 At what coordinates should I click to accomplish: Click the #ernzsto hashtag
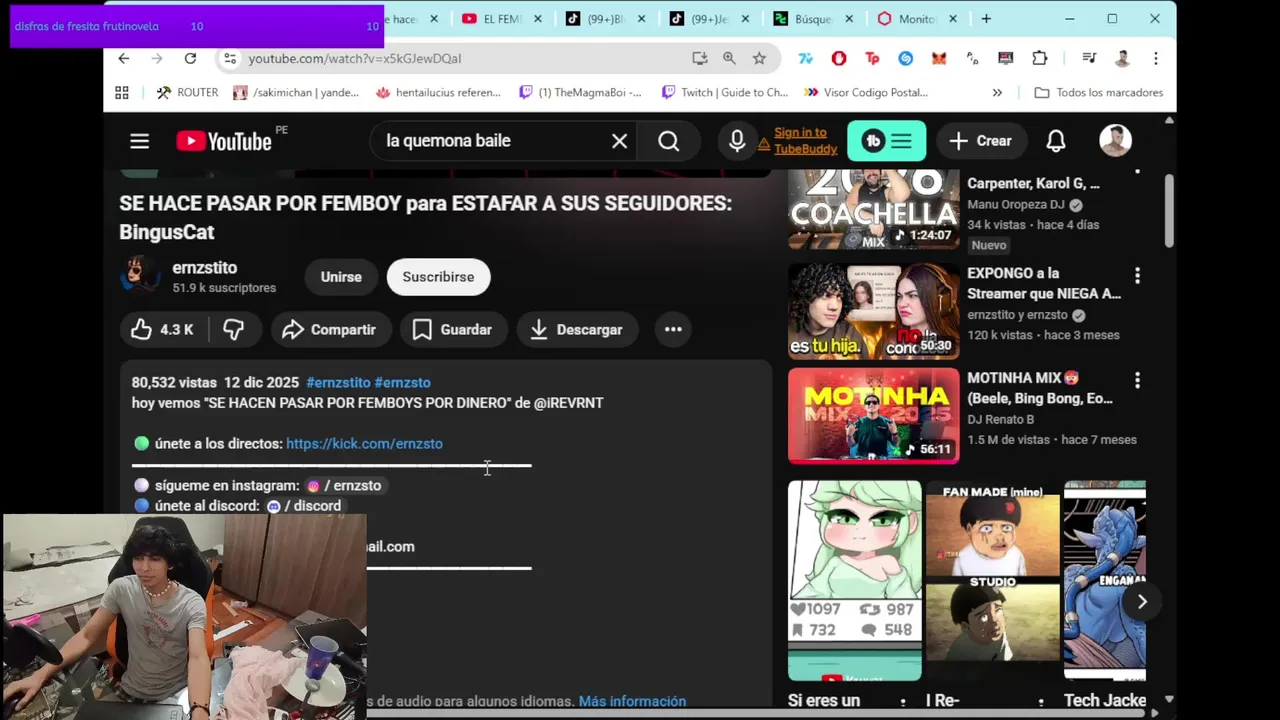(x=403, y=383)
